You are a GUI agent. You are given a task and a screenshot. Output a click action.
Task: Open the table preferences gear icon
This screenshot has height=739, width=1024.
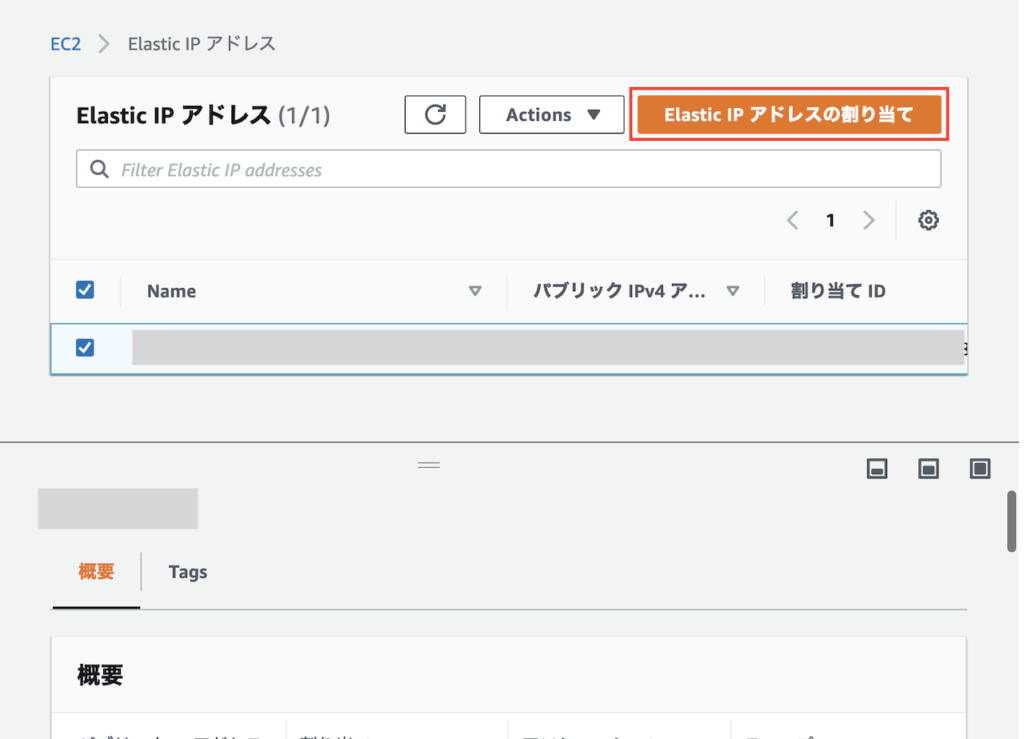click(x=928, y=221)
